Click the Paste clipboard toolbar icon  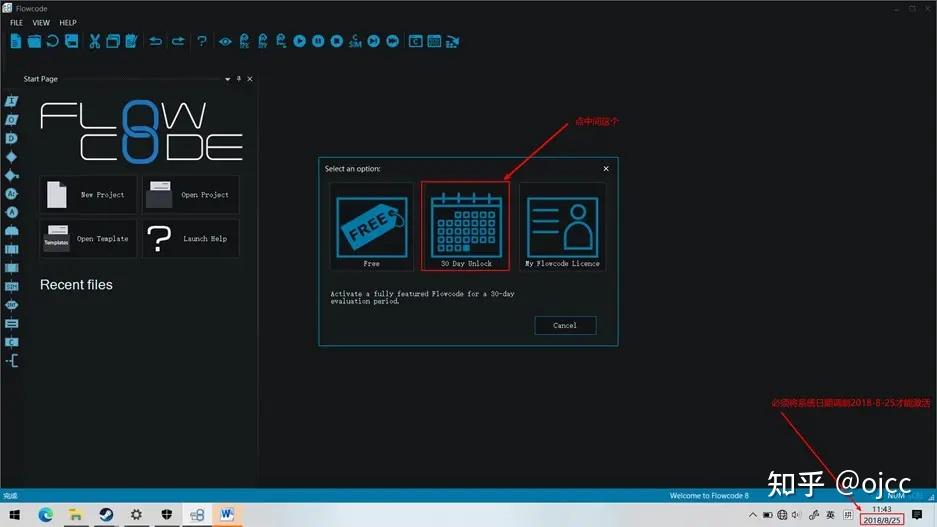[131, 41]
